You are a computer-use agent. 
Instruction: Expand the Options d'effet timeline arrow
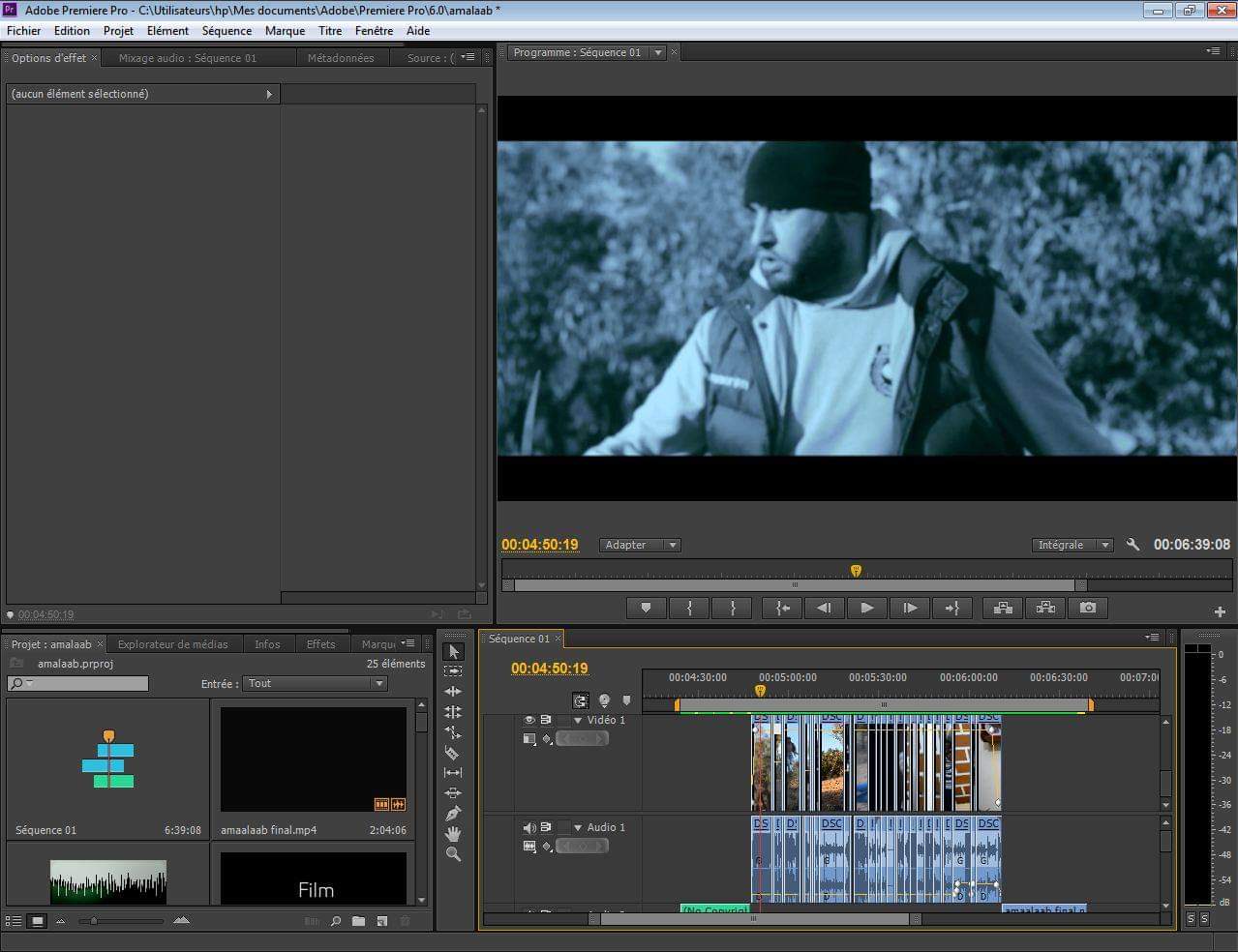coord(269,94)
